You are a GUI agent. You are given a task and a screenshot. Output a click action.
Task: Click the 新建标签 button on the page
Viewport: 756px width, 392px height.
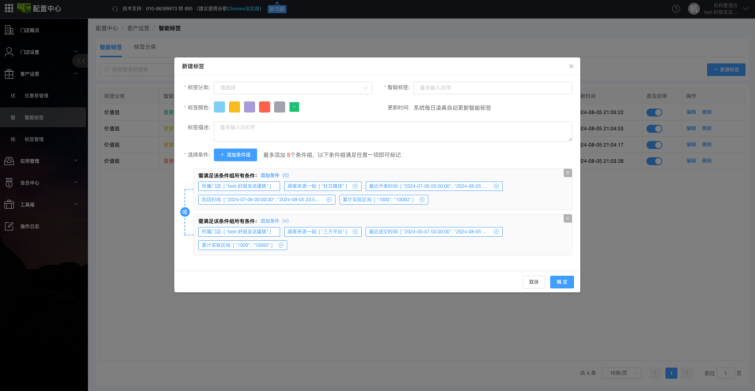click(x=726, y=70)
